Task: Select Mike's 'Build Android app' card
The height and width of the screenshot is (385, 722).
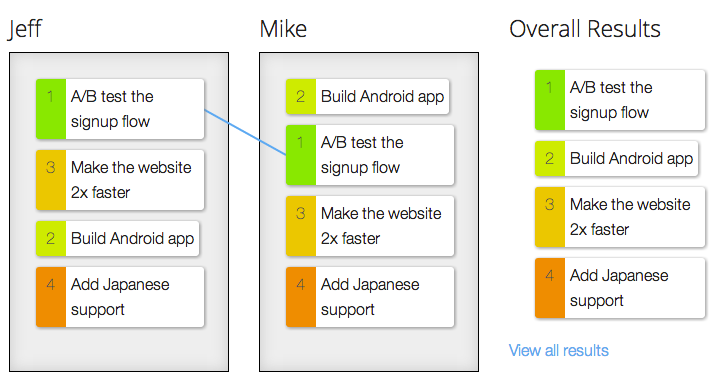Action: coord(368,97)
